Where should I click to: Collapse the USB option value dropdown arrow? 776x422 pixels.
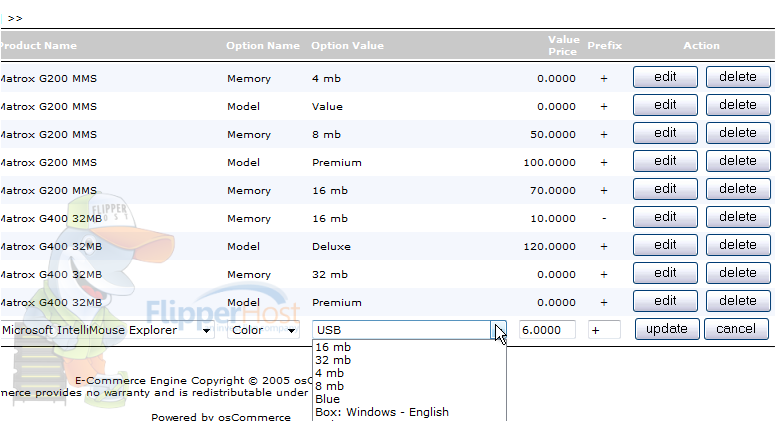pos(499,330)
